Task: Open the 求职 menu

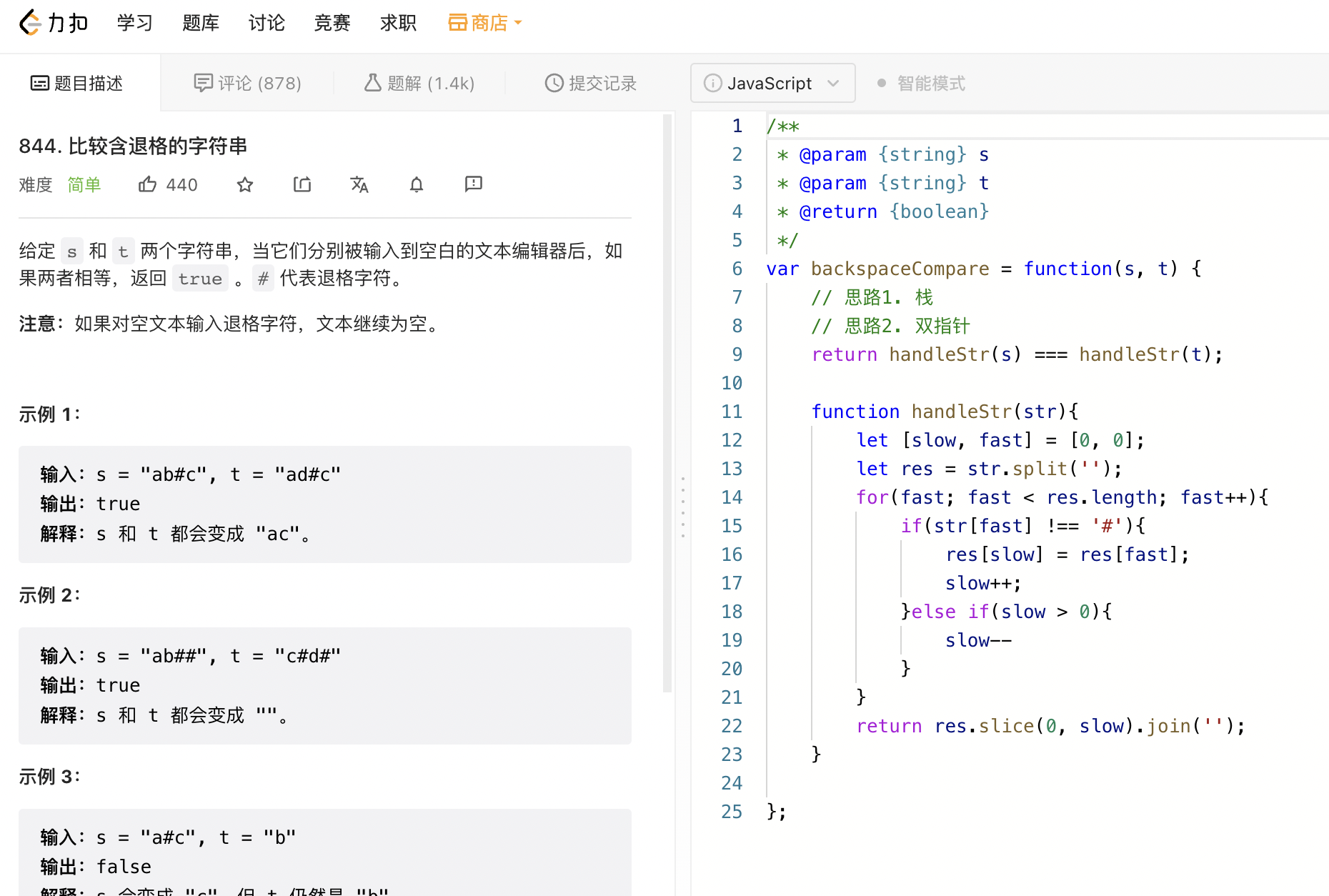Action: (398, 23)
